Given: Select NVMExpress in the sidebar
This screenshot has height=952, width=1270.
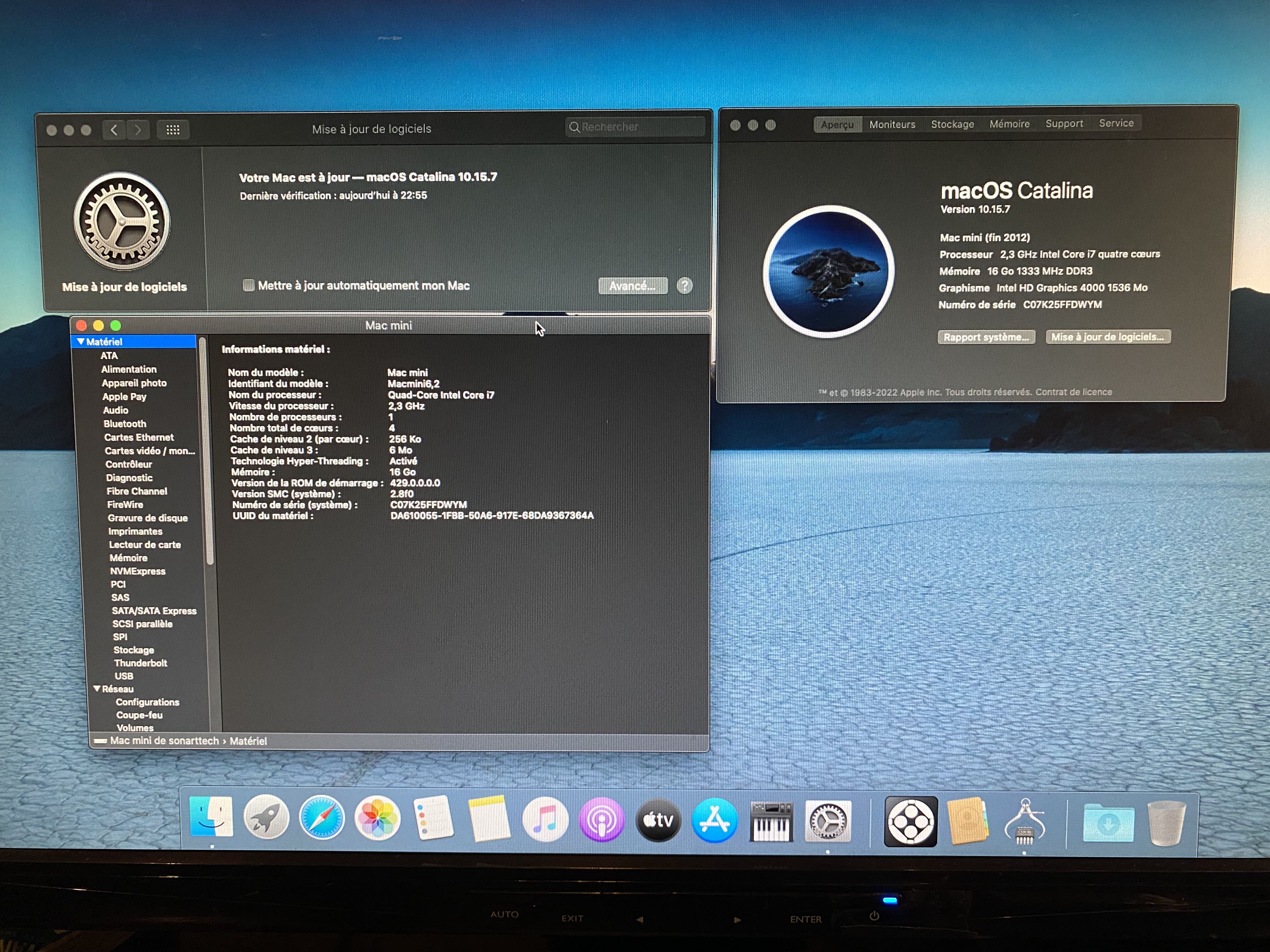Looking at the screenshot, I should 138,571.
